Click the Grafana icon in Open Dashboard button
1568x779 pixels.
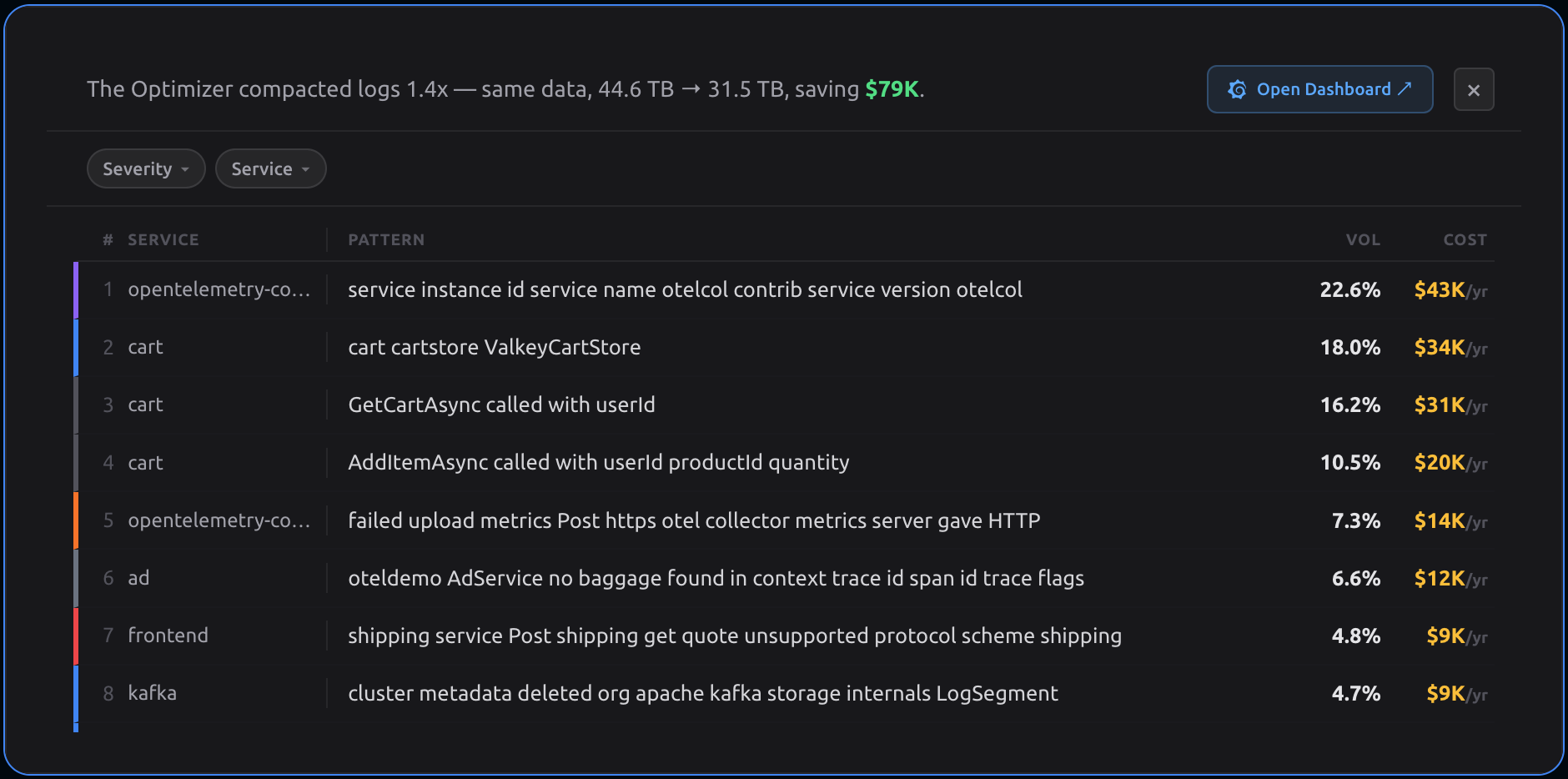click(x=1237, y=89)
